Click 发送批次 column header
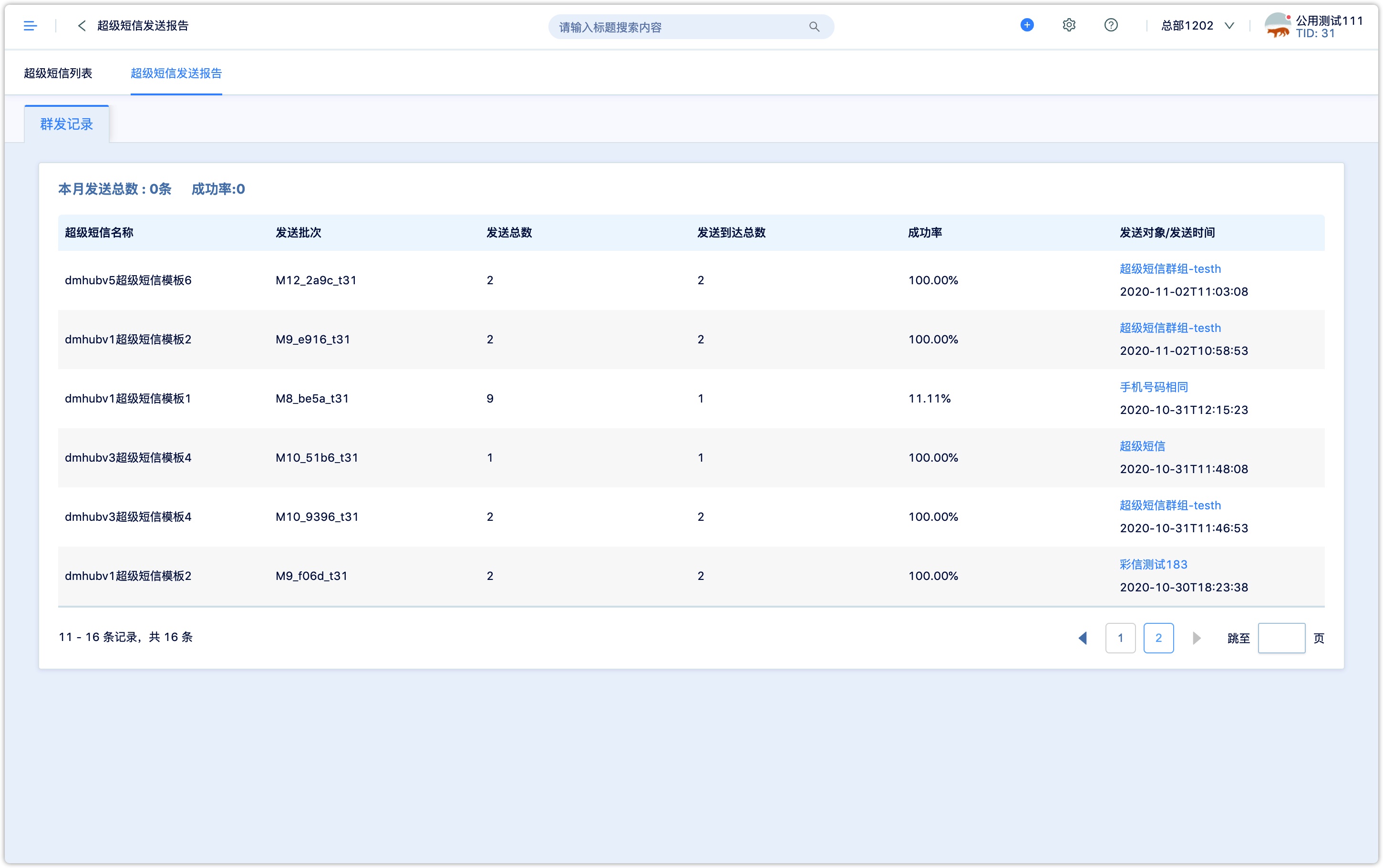 pyautogui.click(x=299, y=233)
